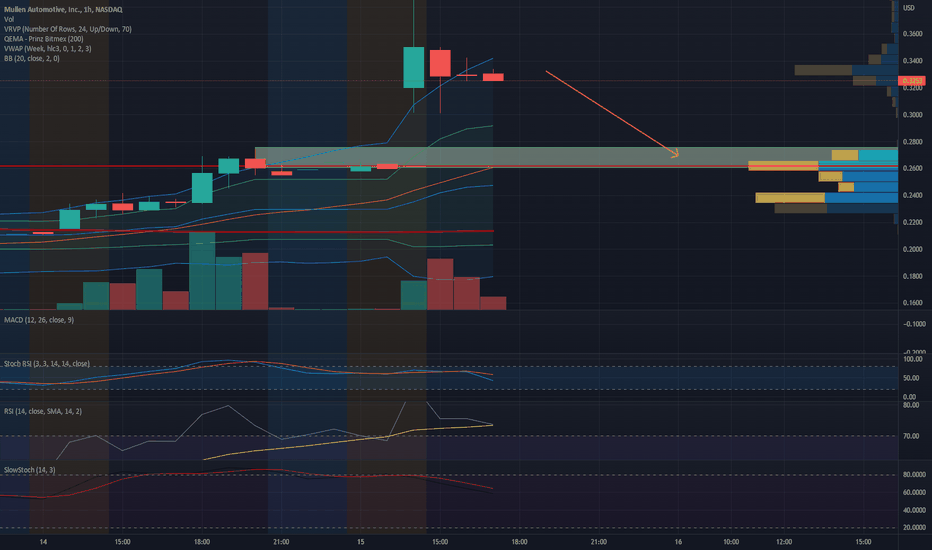Viewport: 932px width, 550px height.
Task: Select the Vol indicator label
Action: point(9,20)
